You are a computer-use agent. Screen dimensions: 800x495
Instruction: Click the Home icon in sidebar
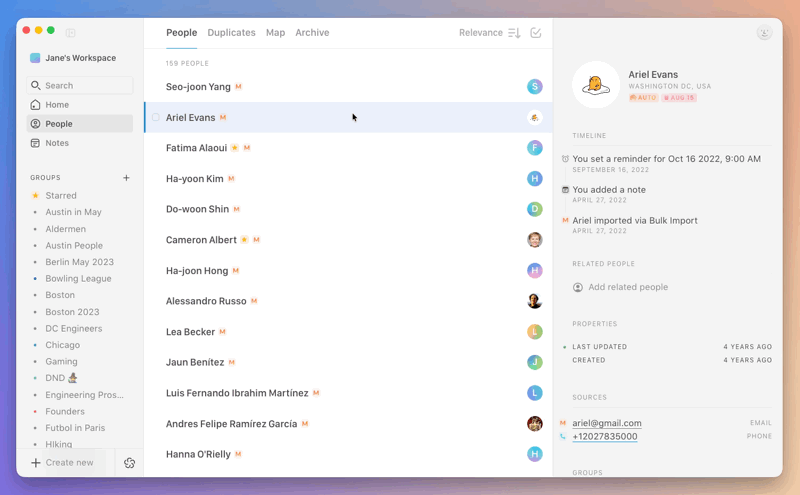pyautogui.click(x=36, y=105)
